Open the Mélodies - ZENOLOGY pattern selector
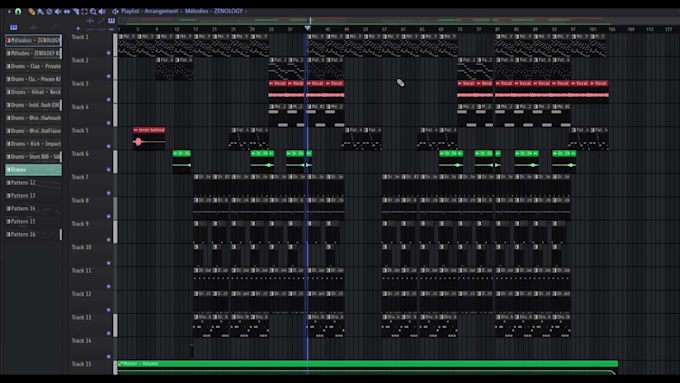 [x=213, y=11]
